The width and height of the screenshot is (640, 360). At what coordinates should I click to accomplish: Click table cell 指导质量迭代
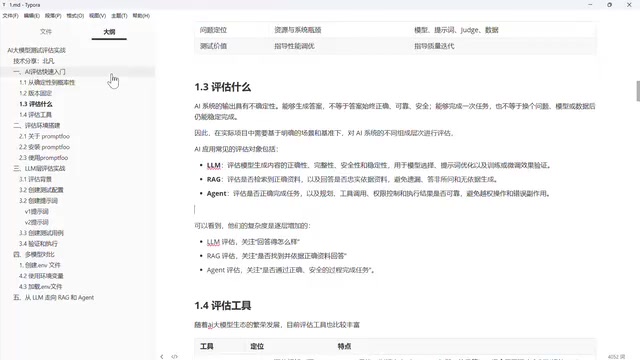pyautogui.click(x=434, y=46)
